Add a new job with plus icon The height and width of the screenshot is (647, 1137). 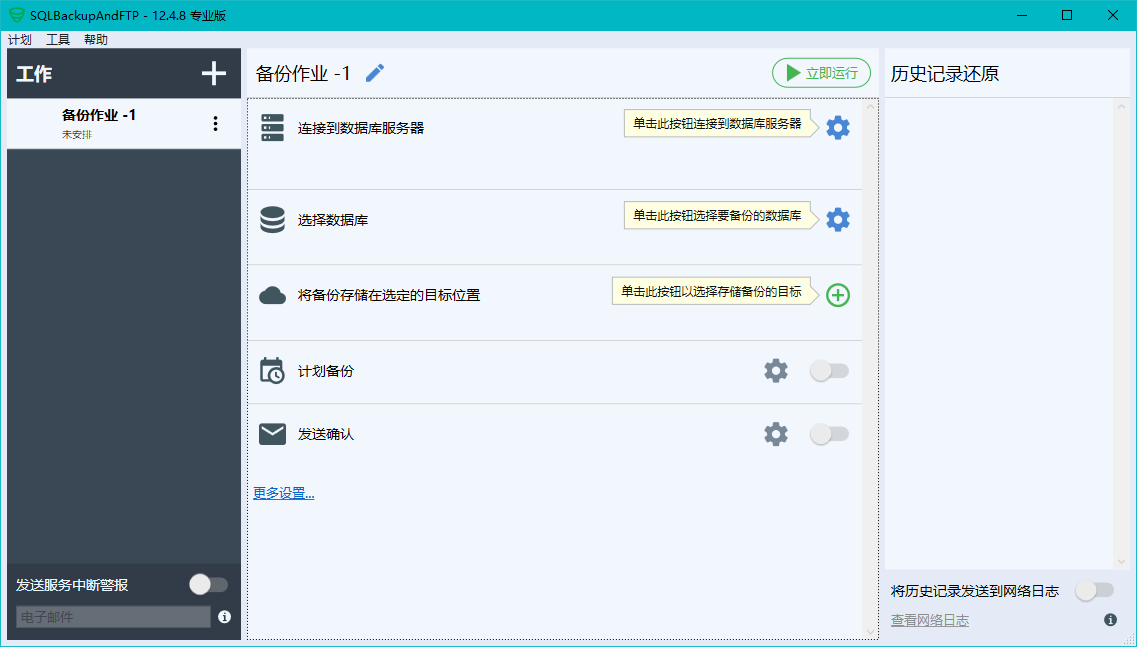pos(213,73)
